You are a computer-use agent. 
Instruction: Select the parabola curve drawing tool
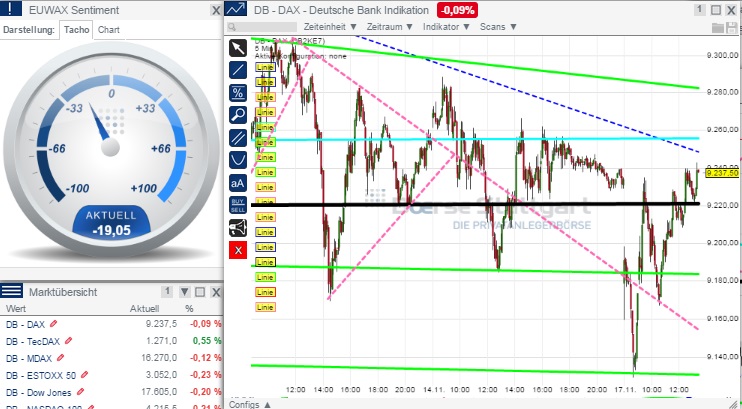tap(238, 160)
